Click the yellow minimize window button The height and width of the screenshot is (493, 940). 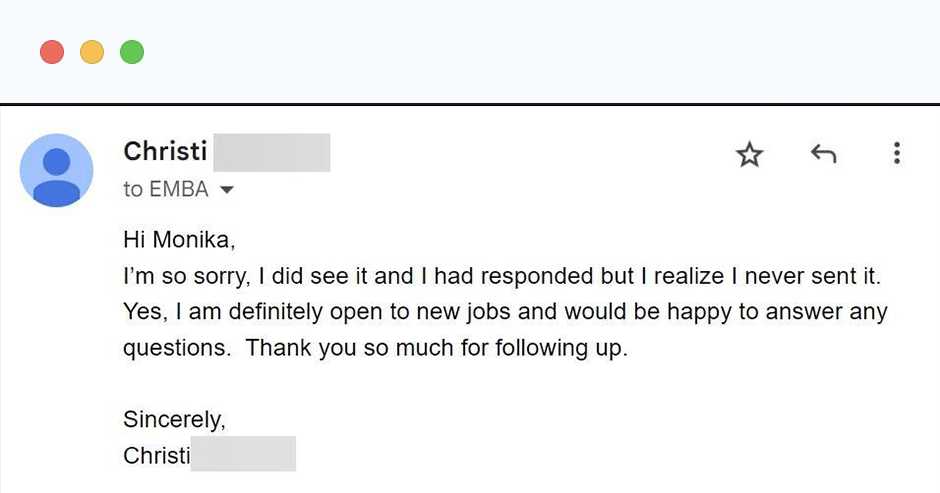tap(92, 51)
